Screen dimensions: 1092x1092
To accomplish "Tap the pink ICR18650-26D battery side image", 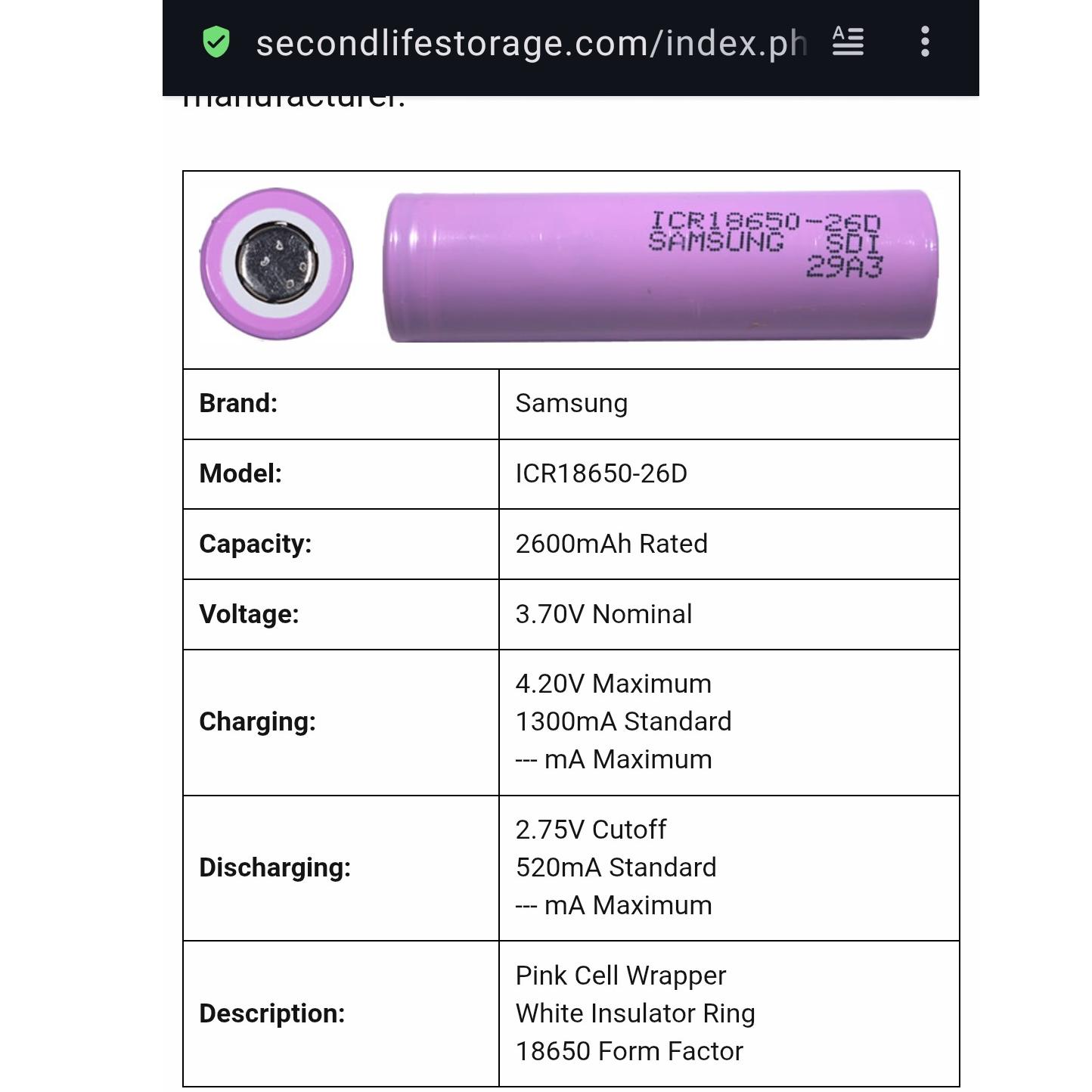I will point(662,266).
